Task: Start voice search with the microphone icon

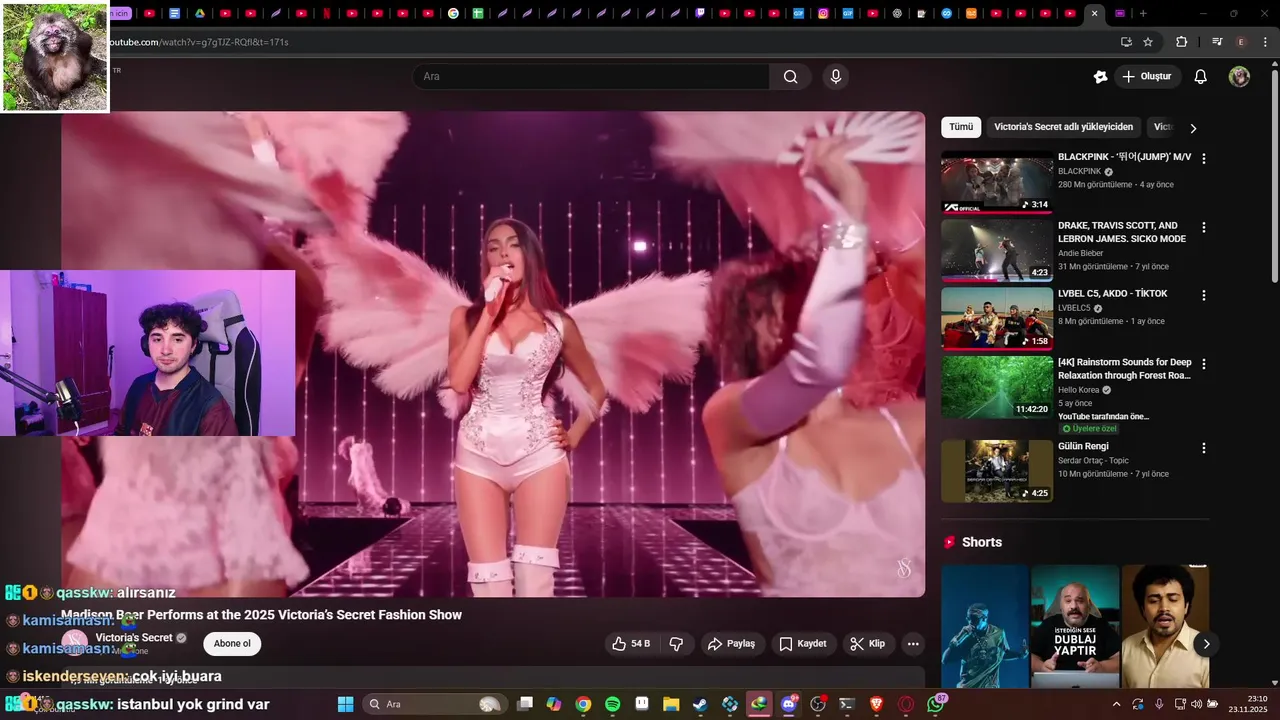Action: click(x=836, y=77)
